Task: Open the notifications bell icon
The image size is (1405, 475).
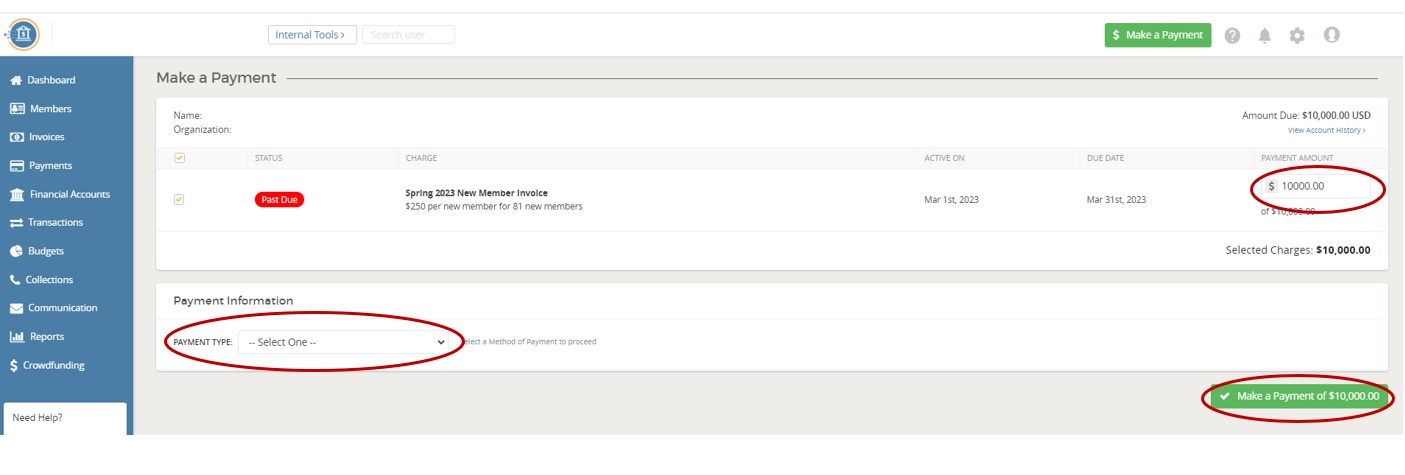Action: [1264, 35]
